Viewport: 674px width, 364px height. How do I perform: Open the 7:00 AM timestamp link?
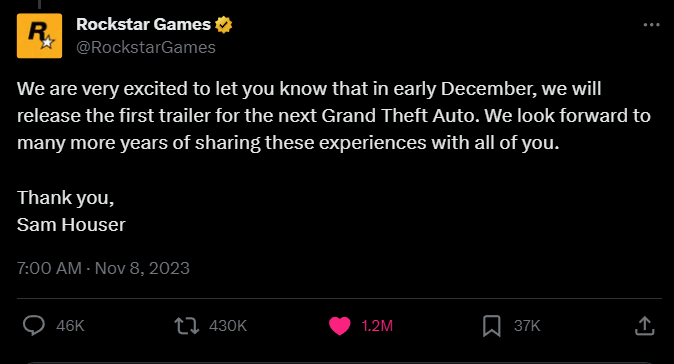(x=49, y=268)
